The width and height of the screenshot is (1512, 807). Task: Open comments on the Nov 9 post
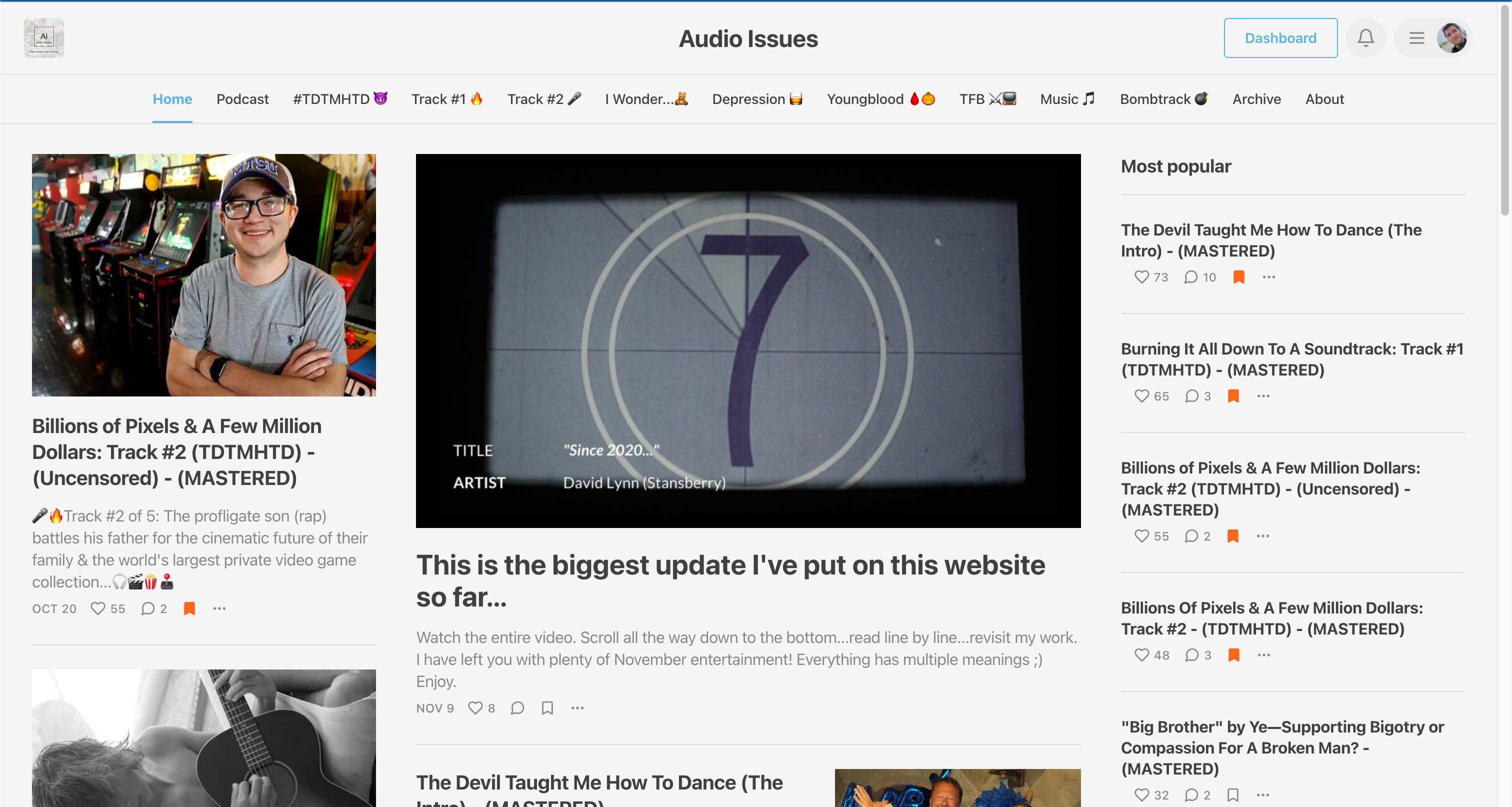pyautogui.click(x=517, y=708)
